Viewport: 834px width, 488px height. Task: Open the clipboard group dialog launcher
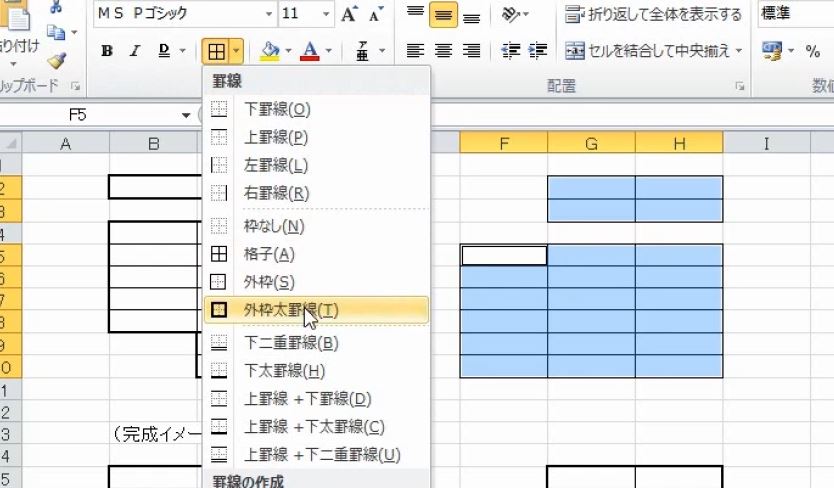coord(76,86)
